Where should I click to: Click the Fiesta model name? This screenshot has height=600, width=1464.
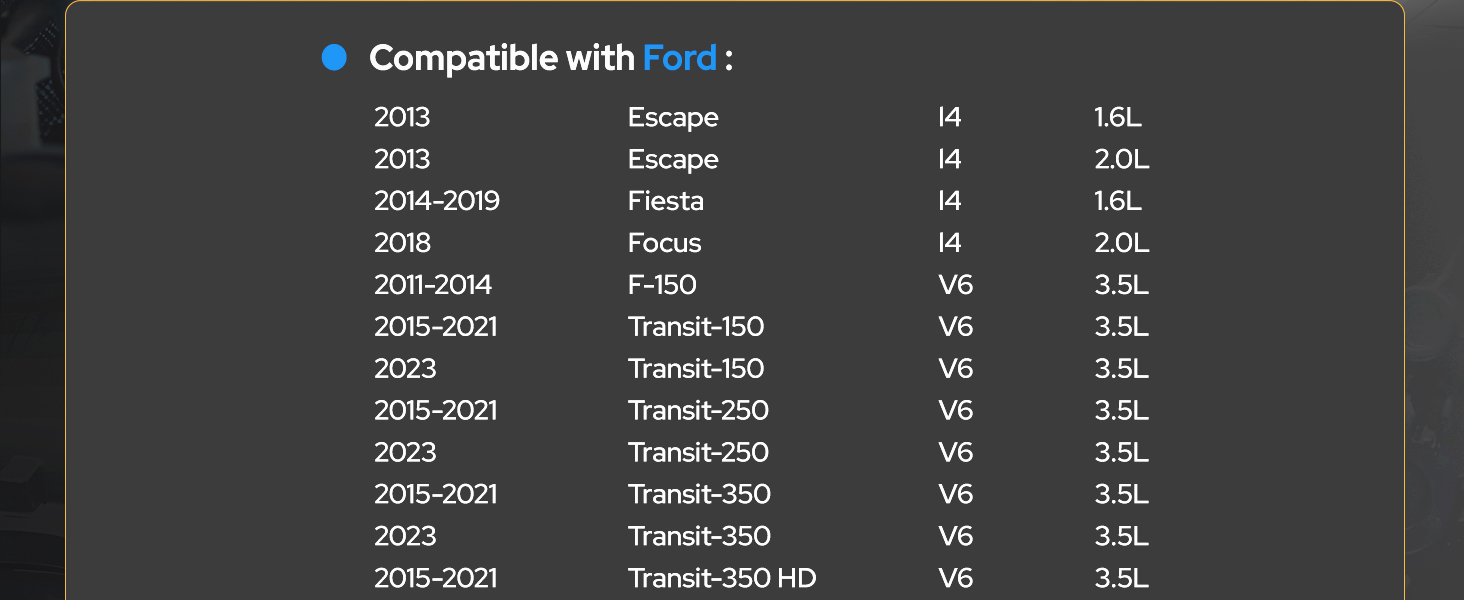point(666,201)
